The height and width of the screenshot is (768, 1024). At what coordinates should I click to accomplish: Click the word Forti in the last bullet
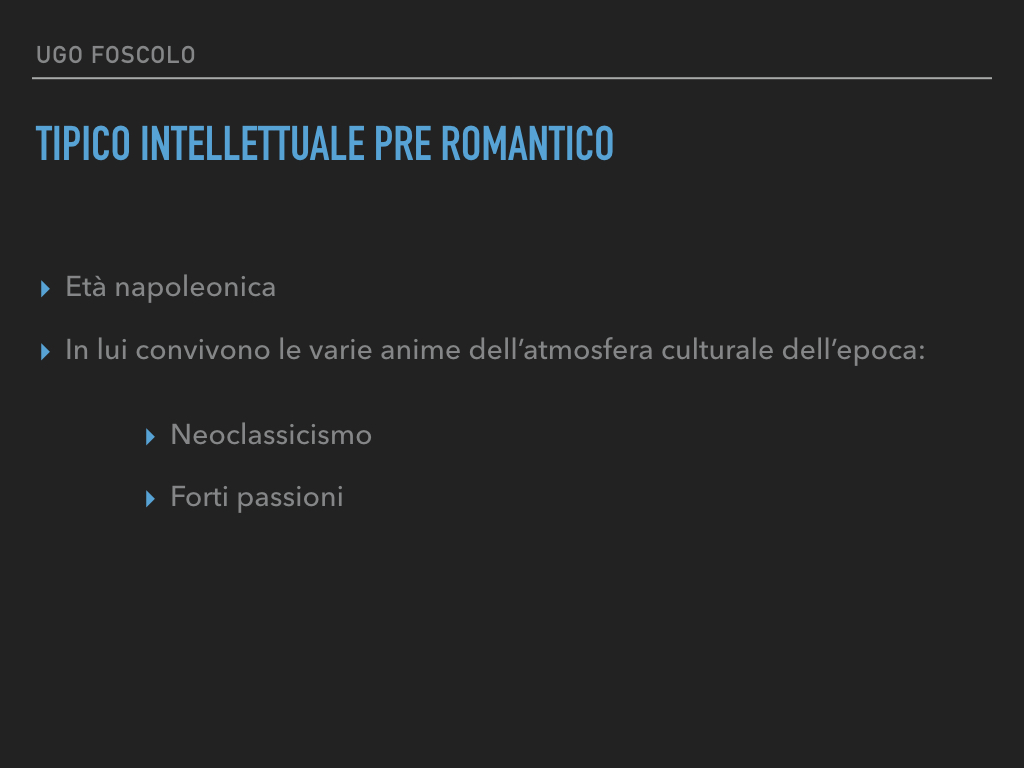pyautogui.click(x=199, y=497)
